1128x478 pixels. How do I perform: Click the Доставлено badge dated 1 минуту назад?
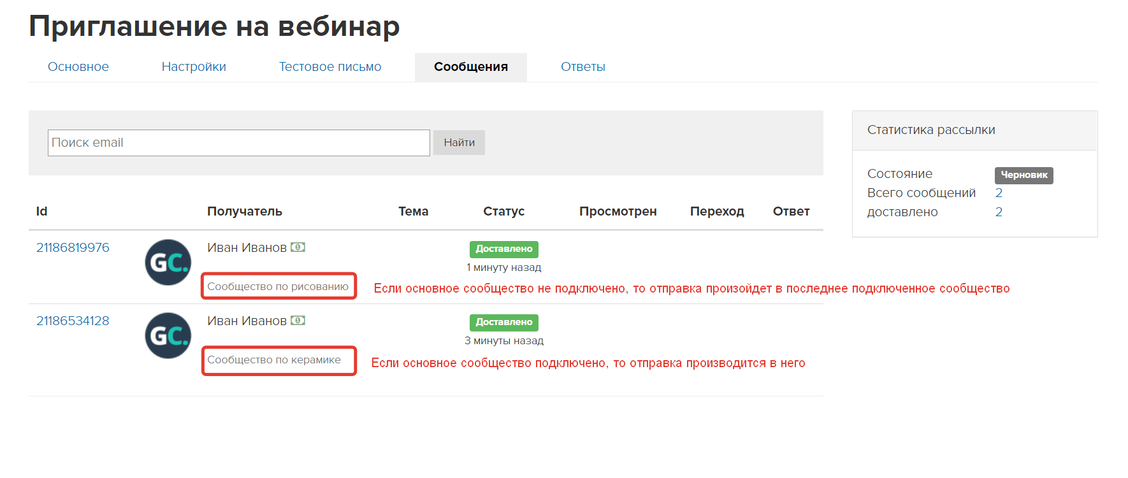504,249
